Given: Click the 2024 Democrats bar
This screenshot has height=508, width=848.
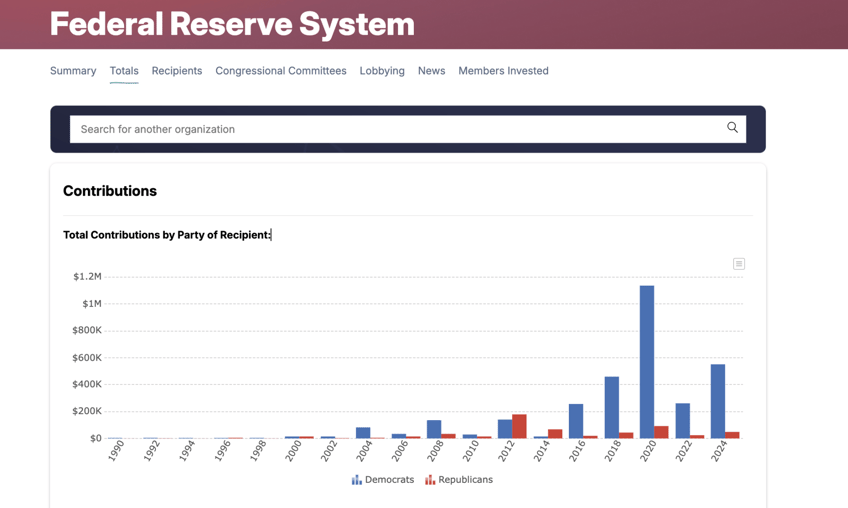Looking at the screenshot, I should click(x=718, y=401).
